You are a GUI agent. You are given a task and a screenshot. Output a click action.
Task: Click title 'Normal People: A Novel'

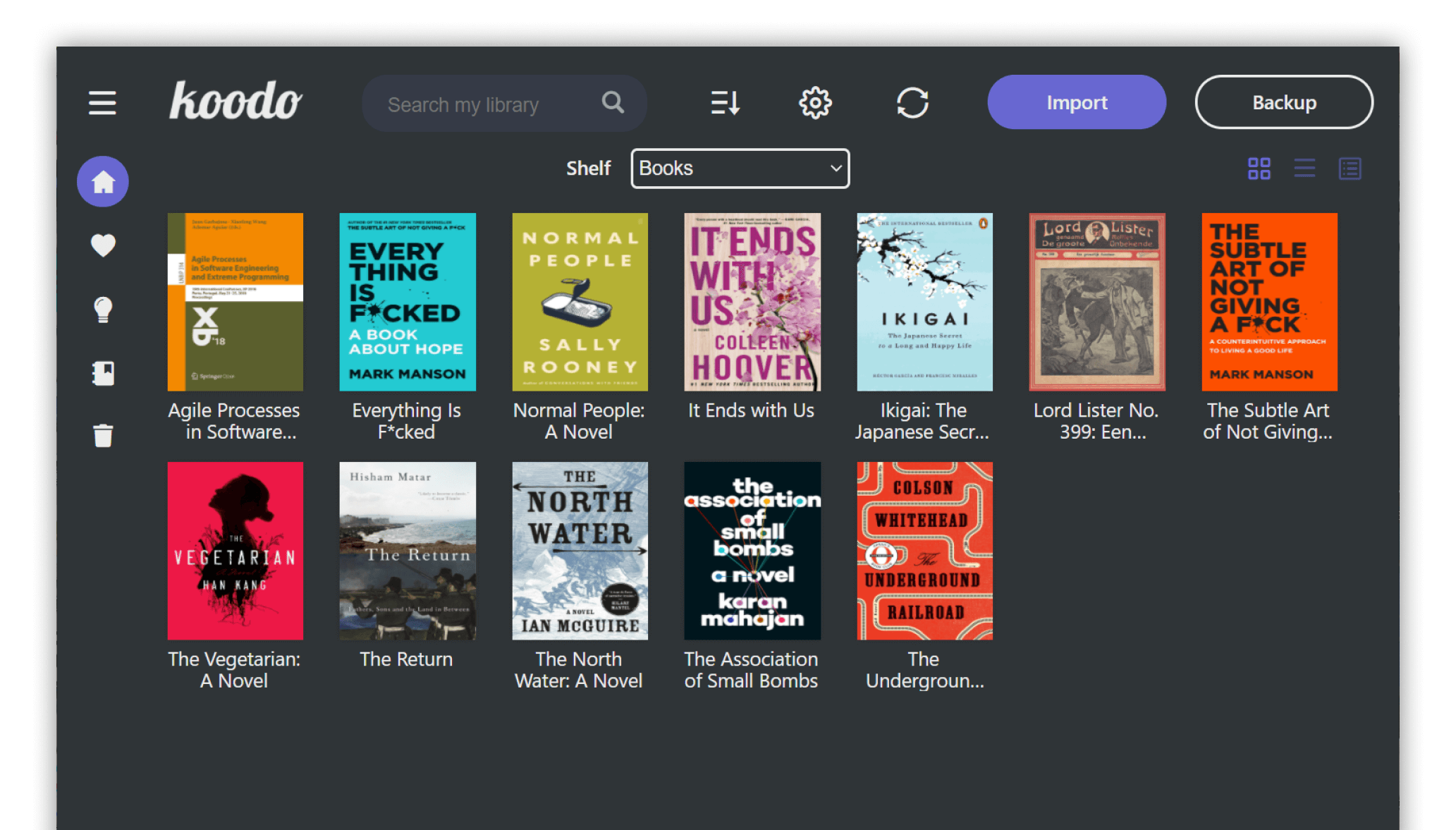579,421
